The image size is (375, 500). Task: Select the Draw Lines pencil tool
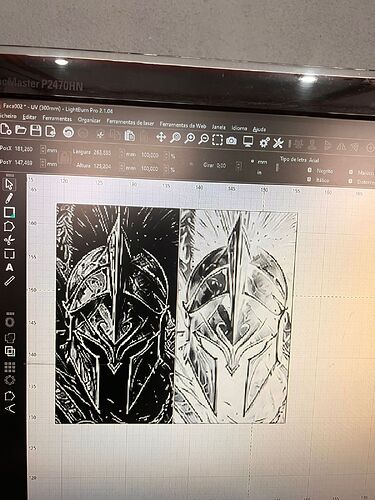pos(9,198)
